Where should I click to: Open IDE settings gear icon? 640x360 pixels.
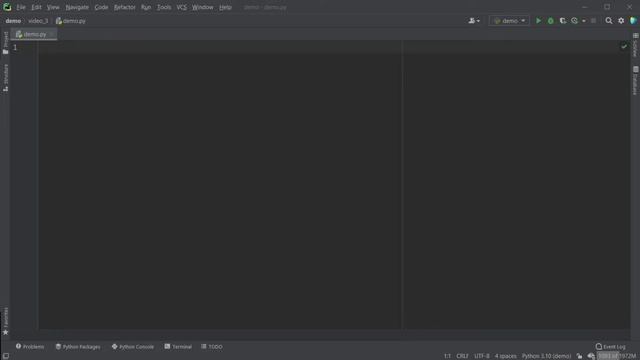pos(621,21)
